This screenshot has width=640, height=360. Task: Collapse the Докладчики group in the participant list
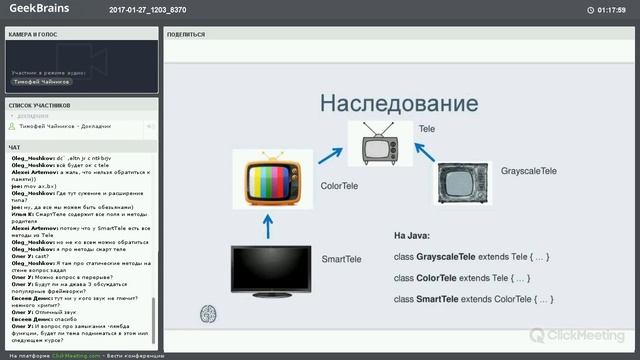[x=12, y=116]
